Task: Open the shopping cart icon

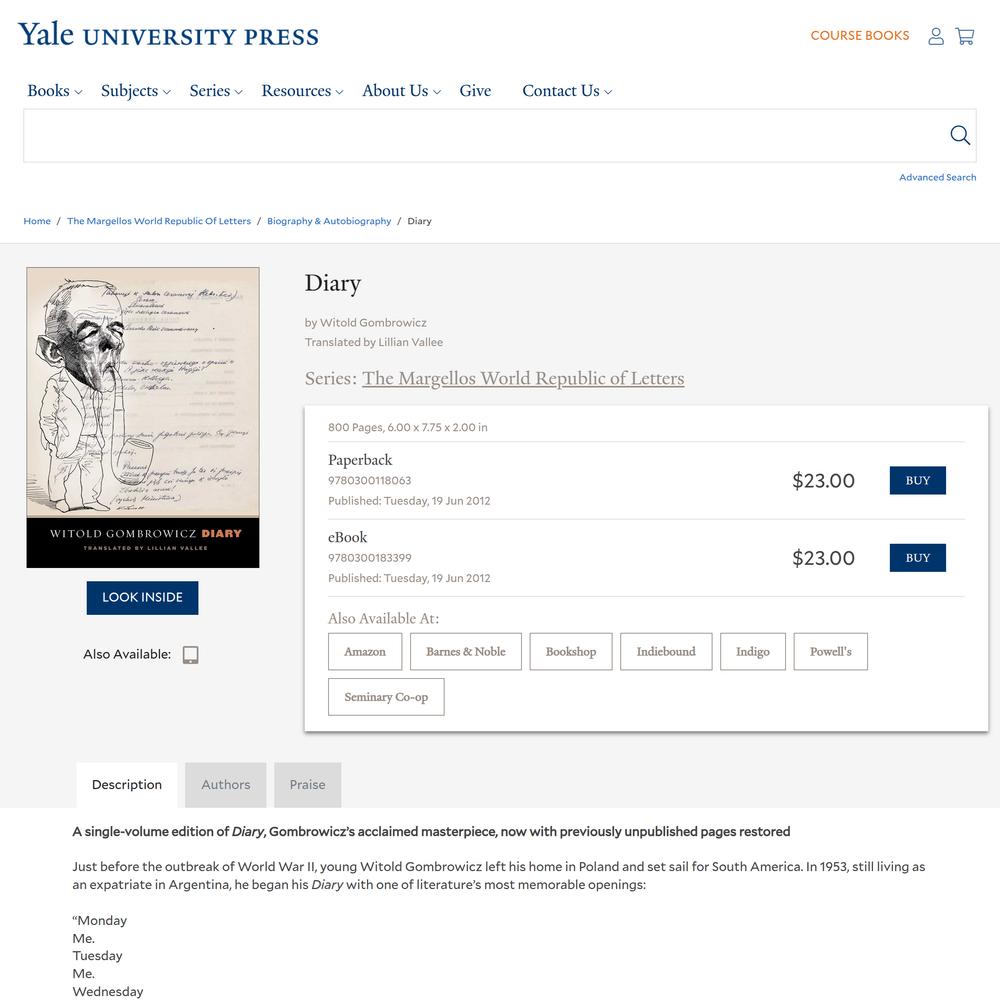Action: point(964,36)
